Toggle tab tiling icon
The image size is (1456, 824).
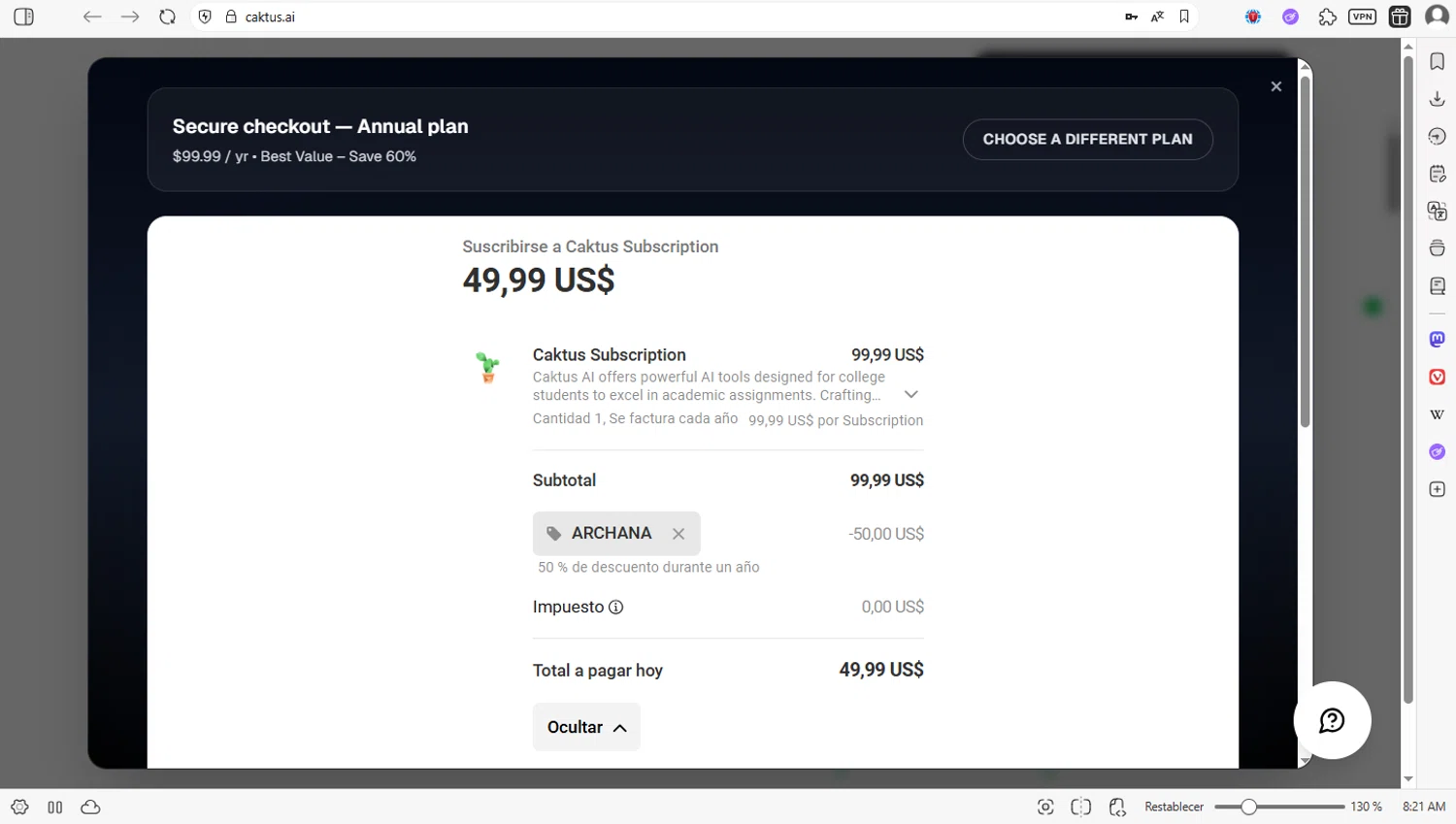tap(1081, 807)
